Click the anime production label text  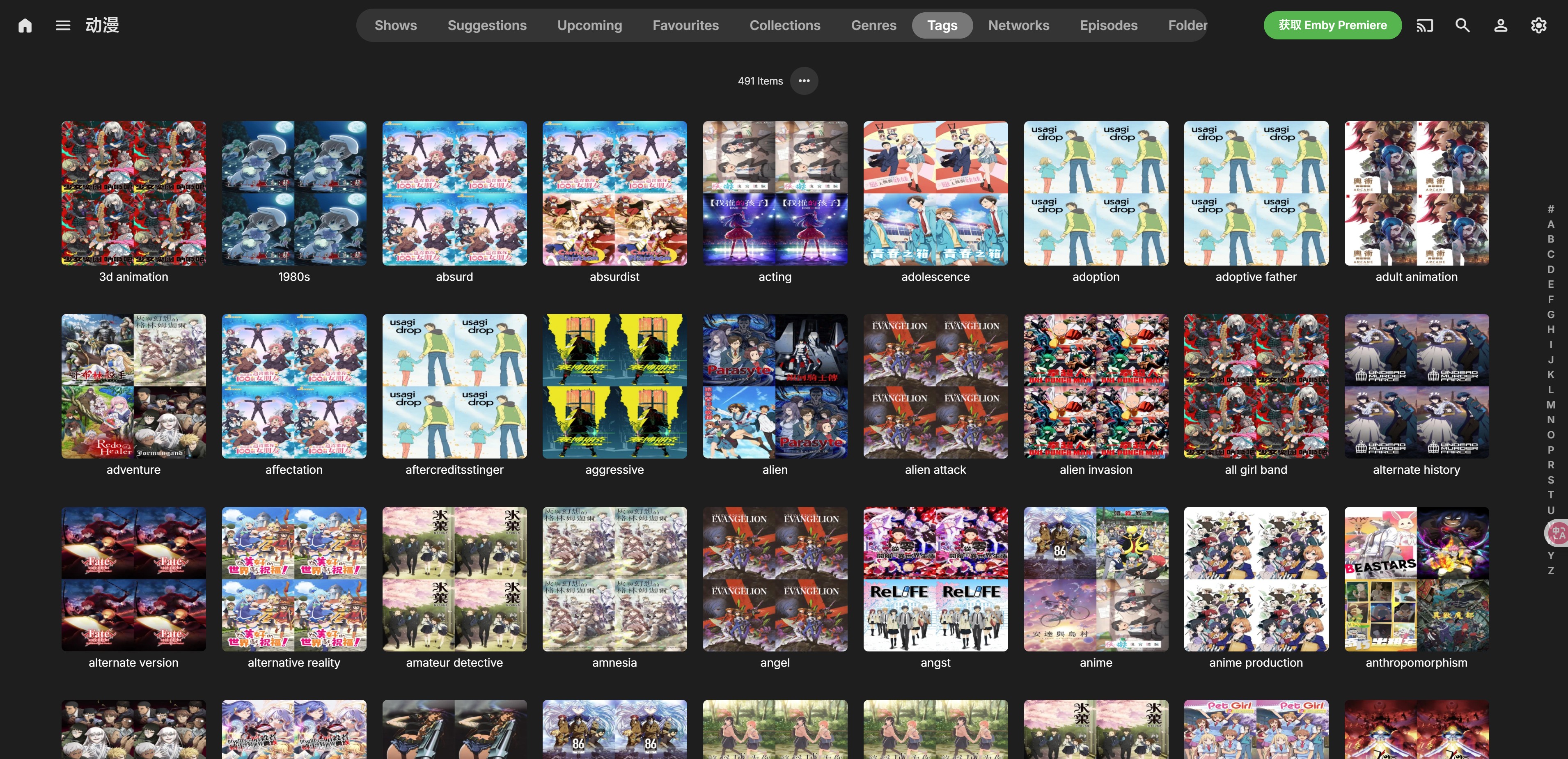1256,663
